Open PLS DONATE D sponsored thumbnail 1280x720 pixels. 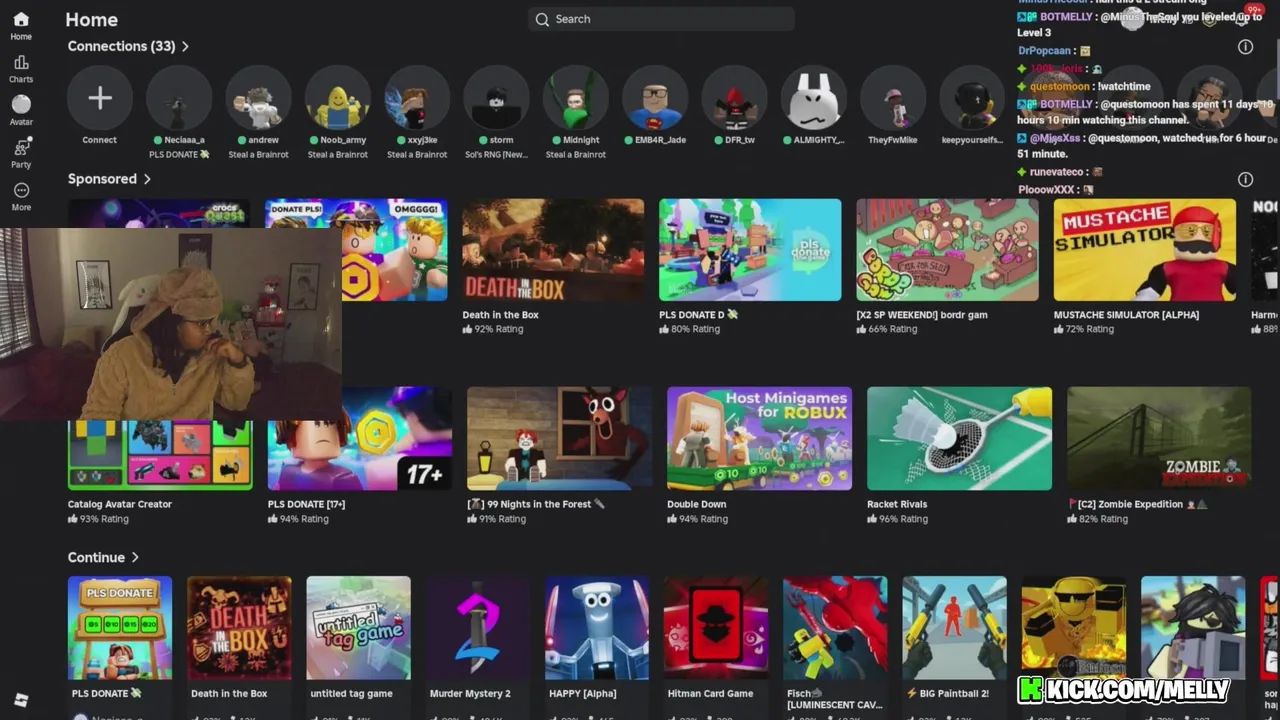750,250
